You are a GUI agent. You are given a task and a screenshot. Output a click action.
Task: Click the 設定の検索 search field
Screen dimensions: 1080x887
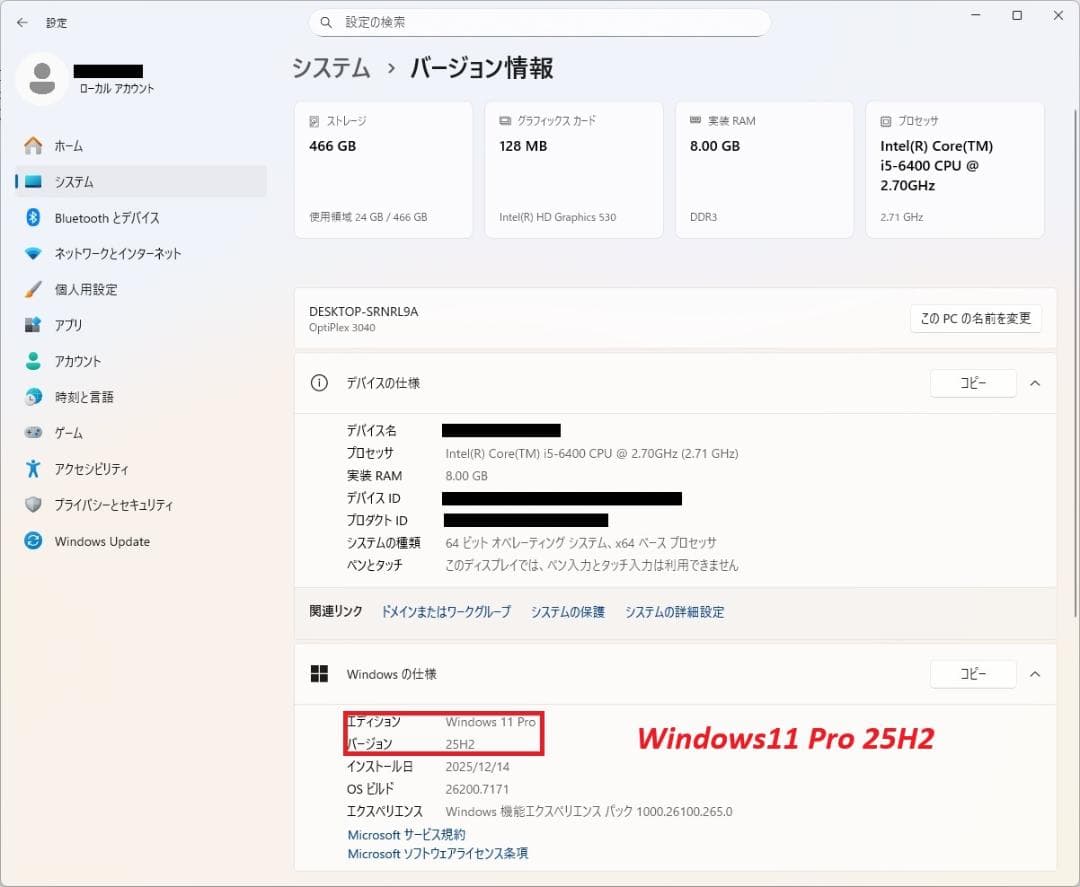tap(539, 23)
